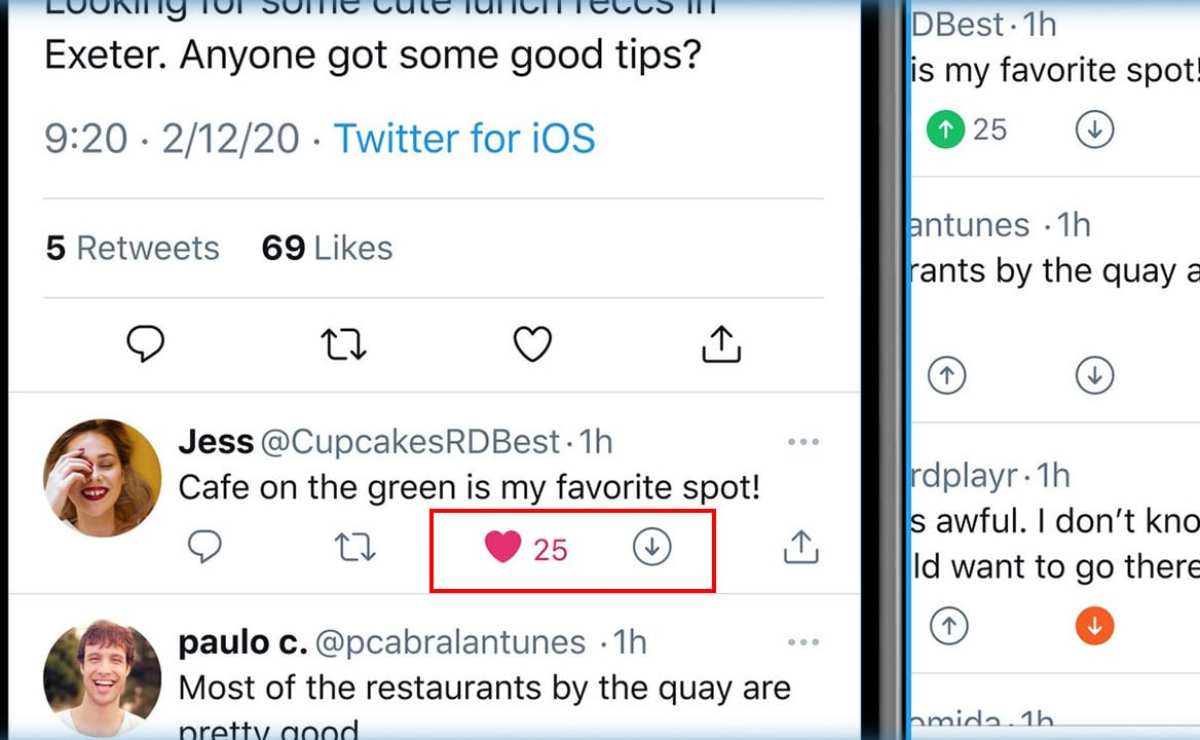Image resolution: width=1200 pixels, height=740 pixels.
Task: Upvote the antunes reply in right panel
Action: pos(948,375)
